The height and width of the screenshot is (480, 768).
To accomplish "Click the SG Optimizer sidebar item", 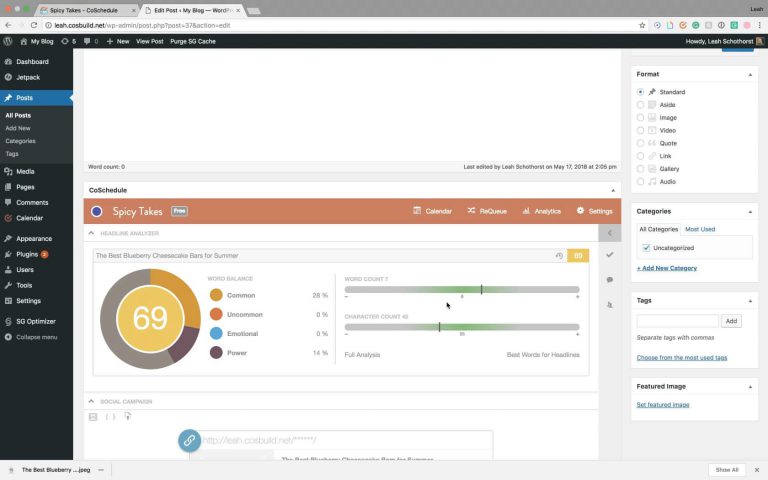I will tap(36, 321).
